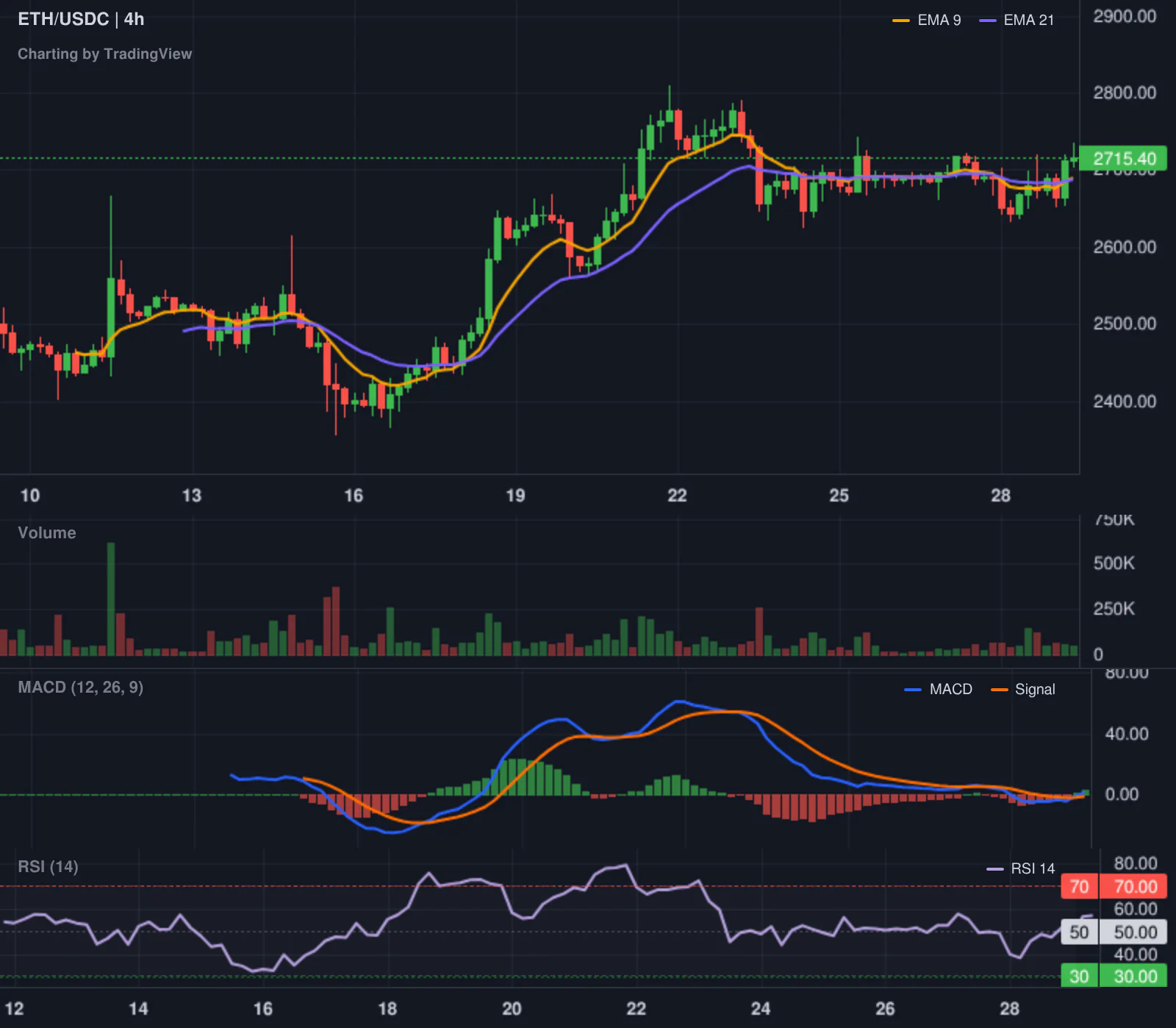Select the blue MACD legend line swatch
This screenshot has height=1028, width=1176.
point(913,690)
